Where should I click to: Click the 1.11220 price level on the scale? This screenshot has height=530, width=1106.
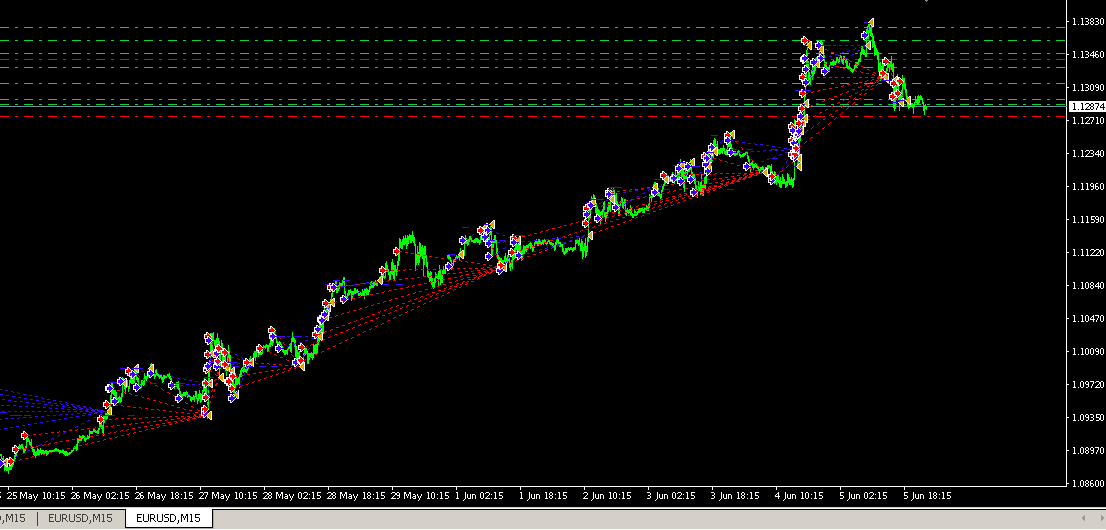pos(1088,253)
